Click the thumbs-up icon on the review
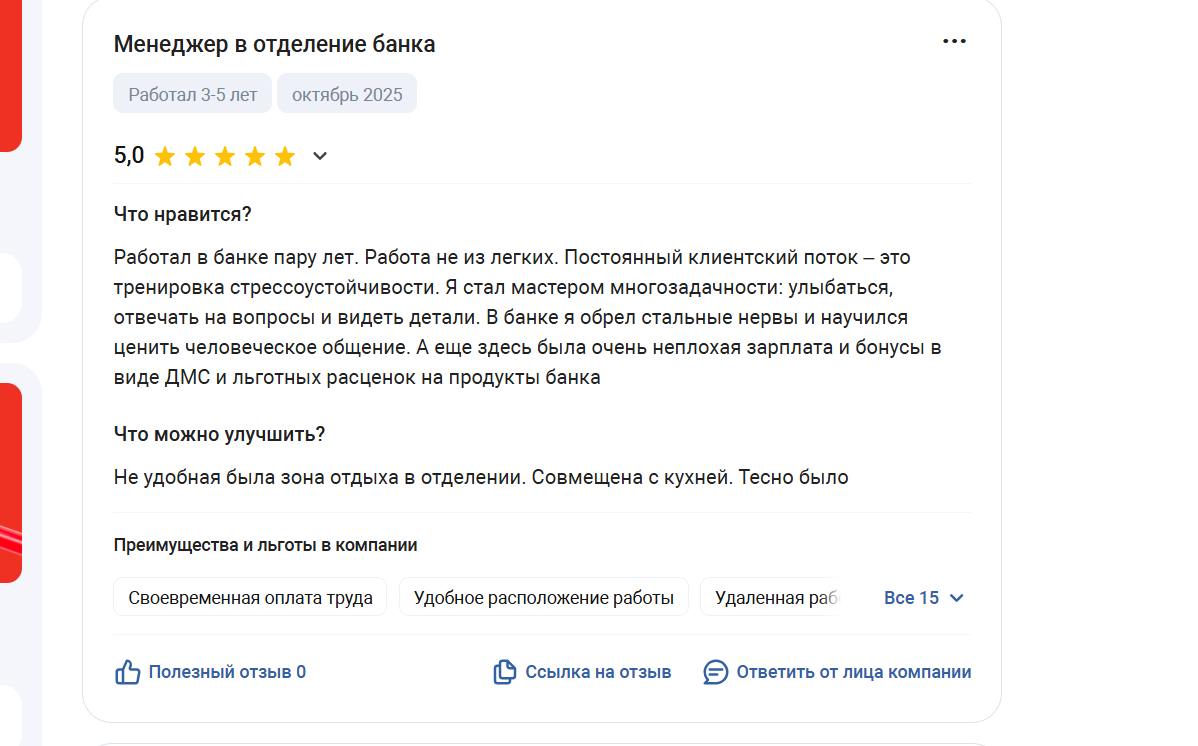 [x=128, y=672]
